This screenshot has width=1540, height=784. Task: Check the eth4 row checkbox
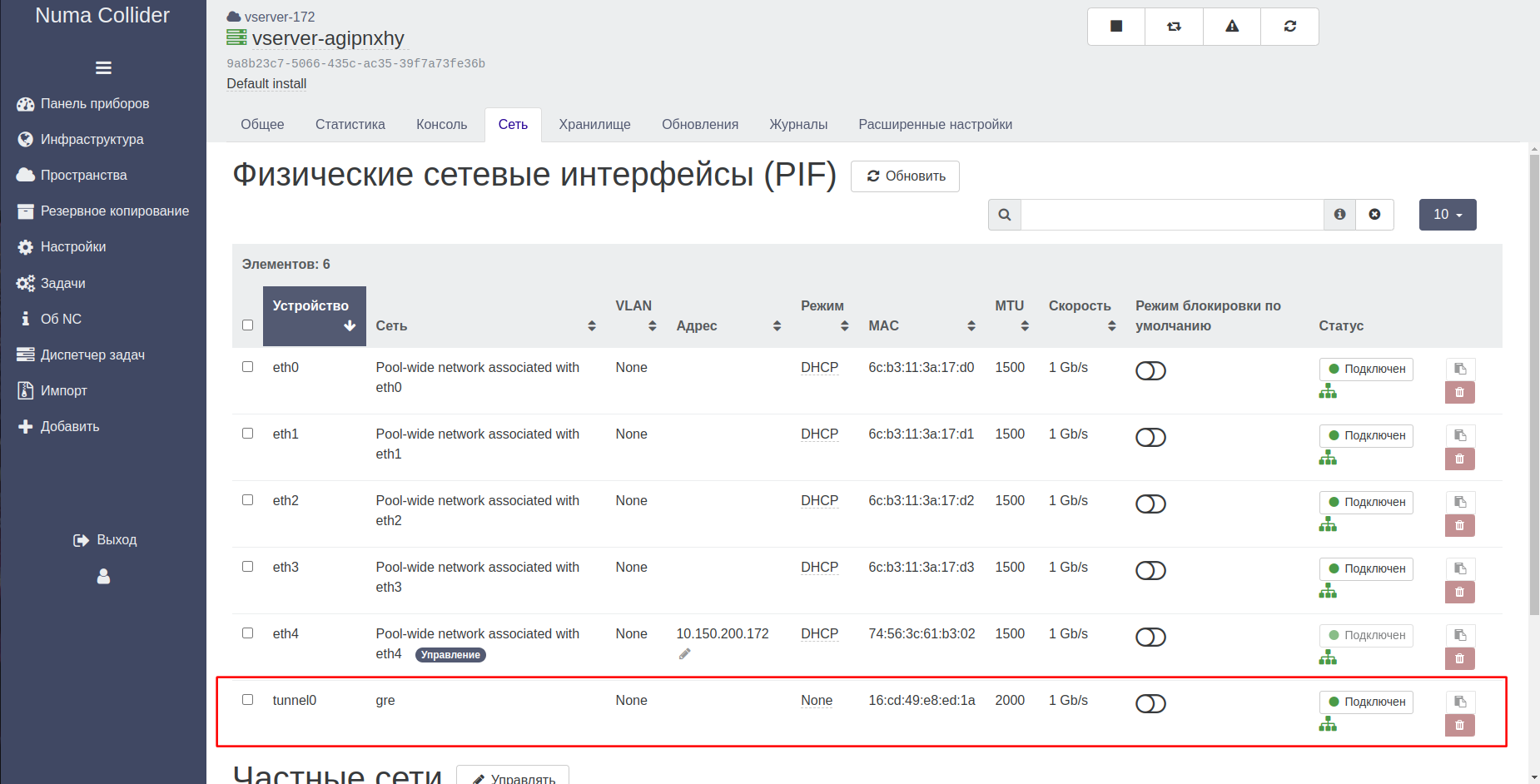pos(247,633)
